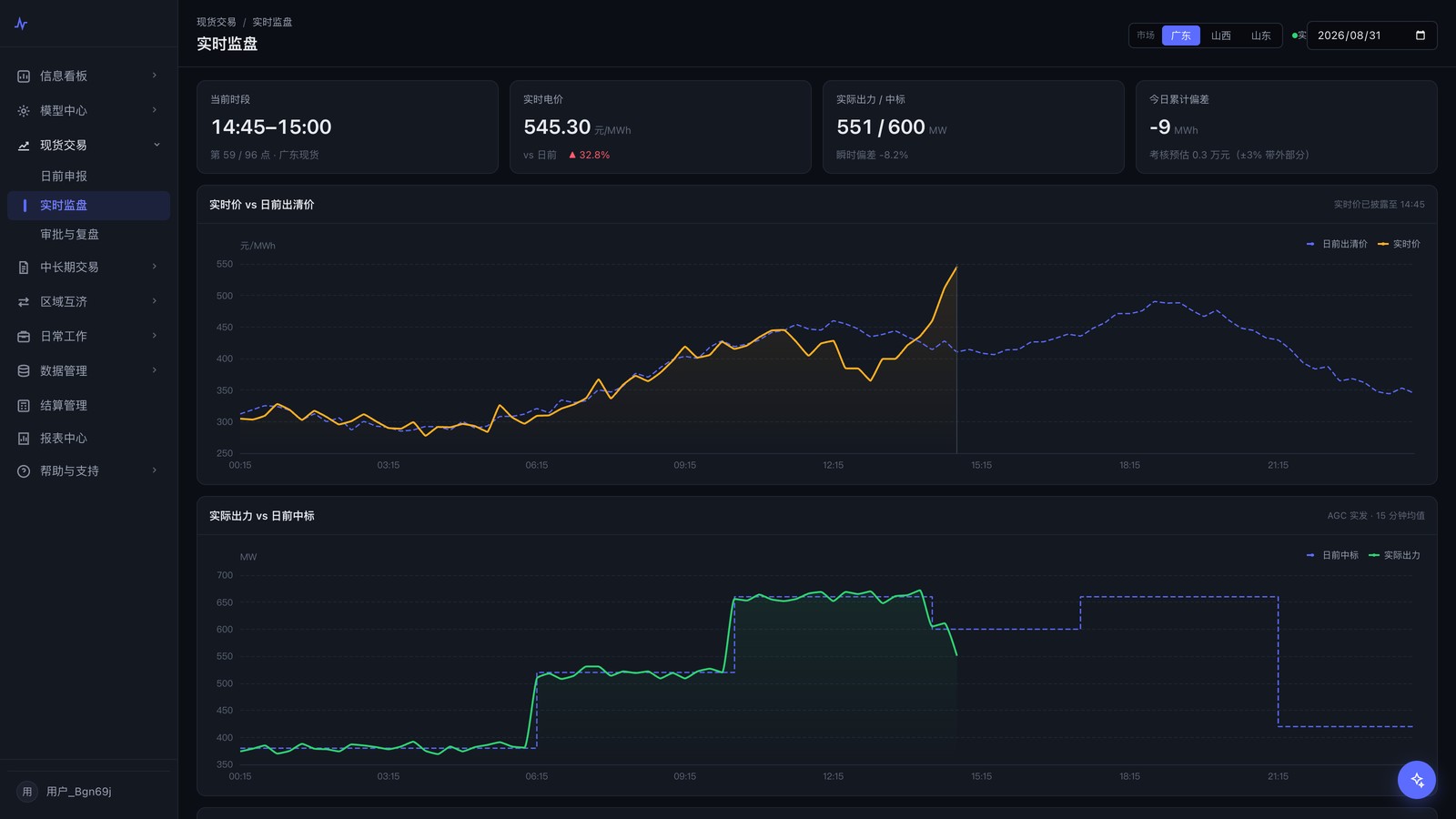Collapse the 现货交易 chevron
This screenshot has height=819, width=1456.
coord(157,145)
